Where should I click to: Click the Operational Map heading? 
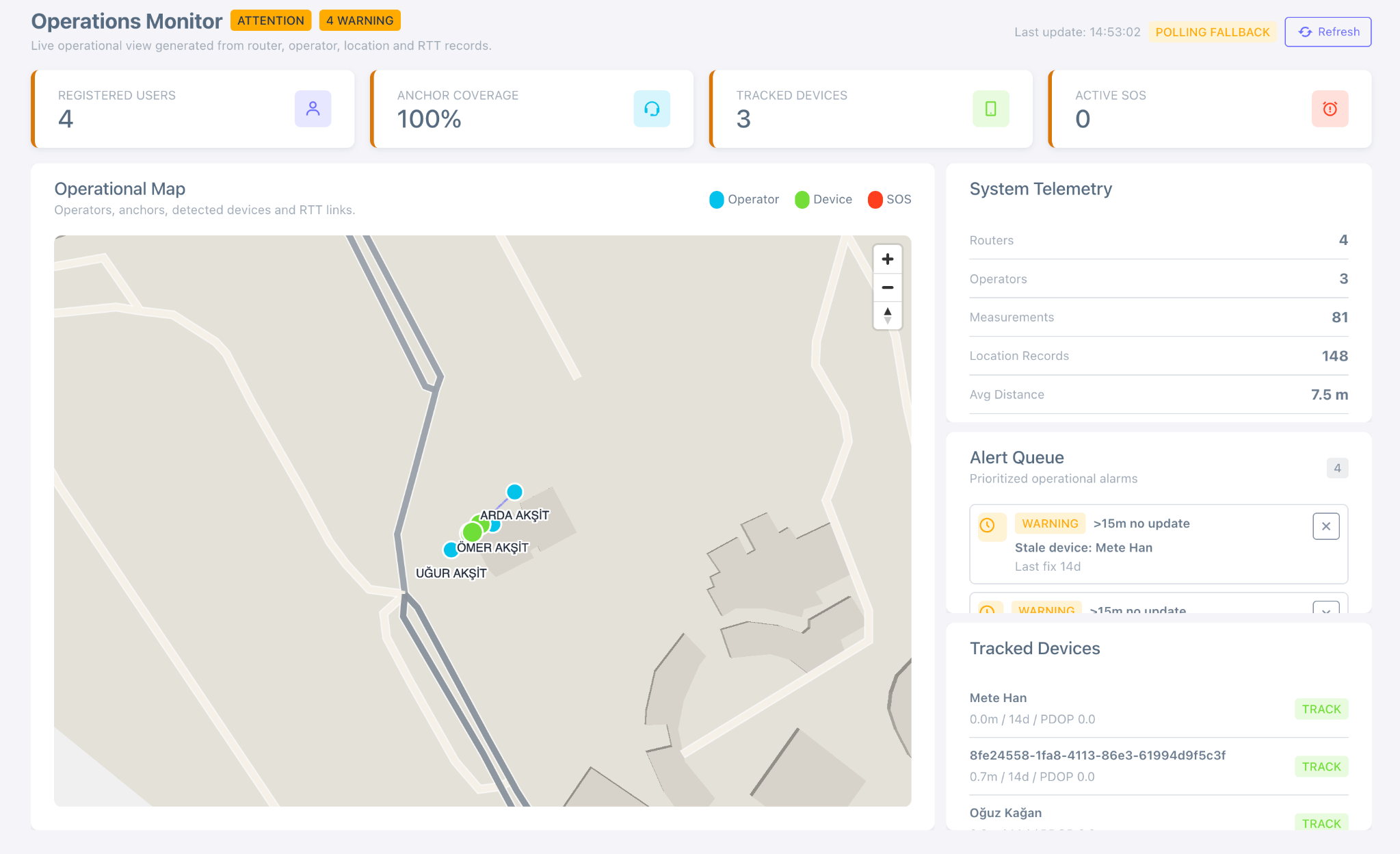point(120,189)
